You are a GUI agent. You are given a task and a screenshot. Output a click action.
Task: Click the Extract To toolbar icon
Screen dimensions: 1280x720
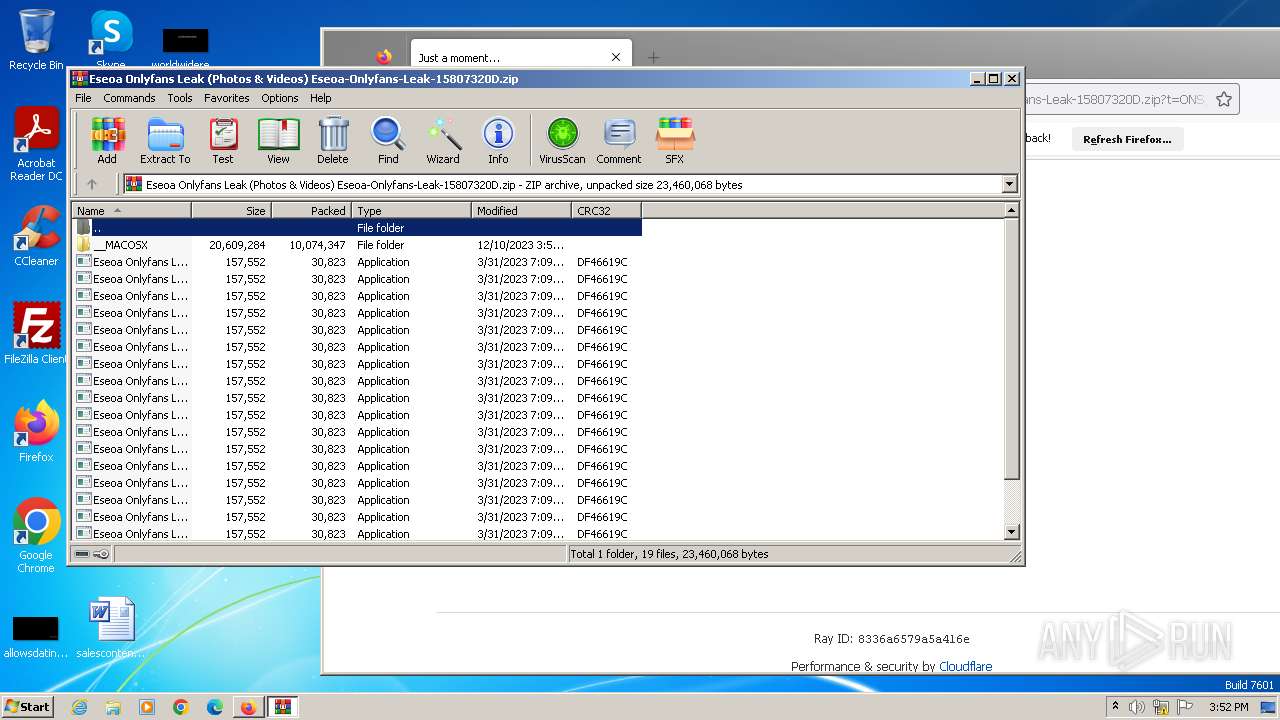[x=165, y=140]
